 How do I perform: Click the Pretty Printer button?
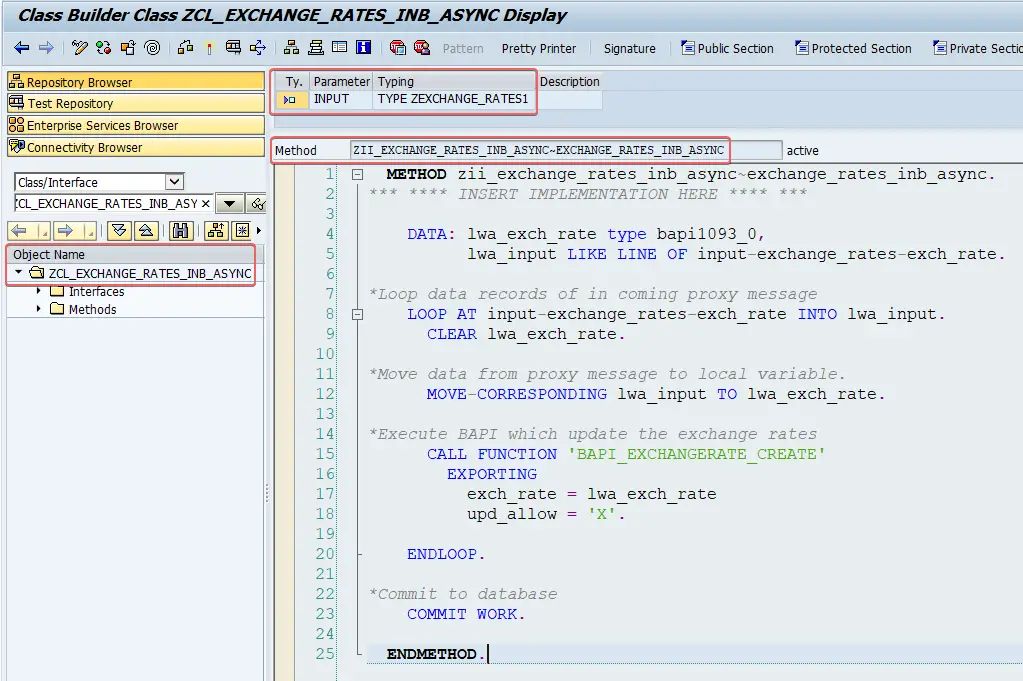[539, 48]
